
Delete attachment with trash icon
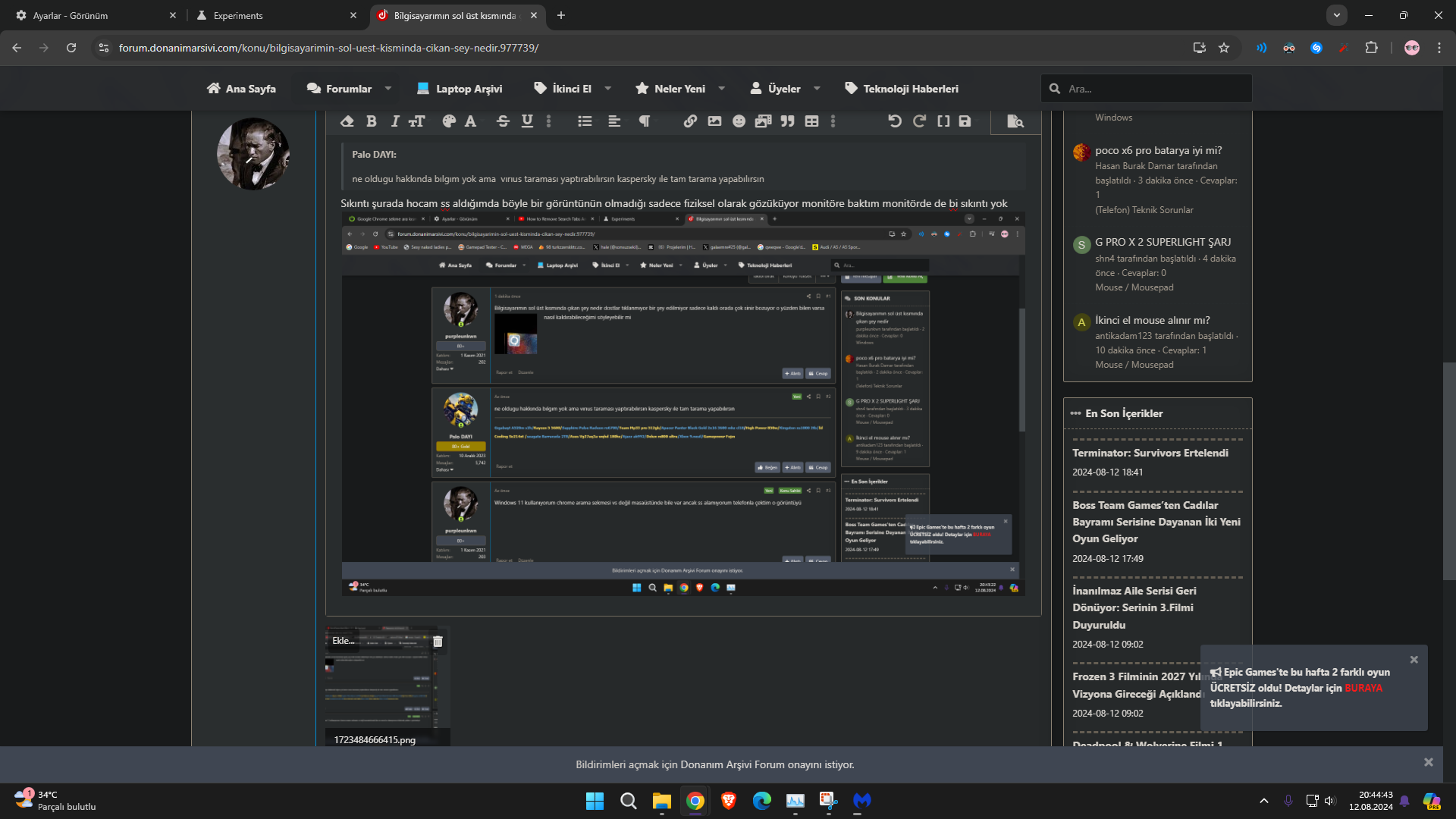[438, 642]
